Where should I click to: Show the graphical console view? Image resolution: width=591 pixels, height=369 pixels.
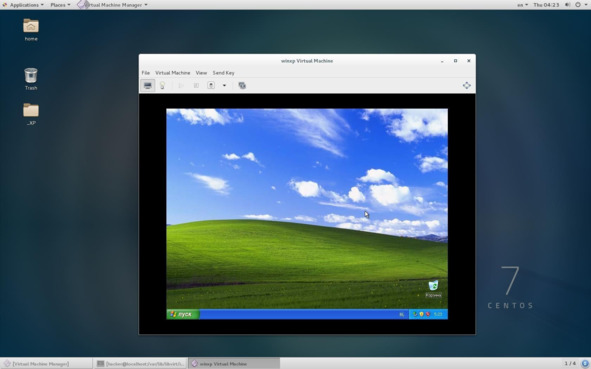tap(148, 86)
